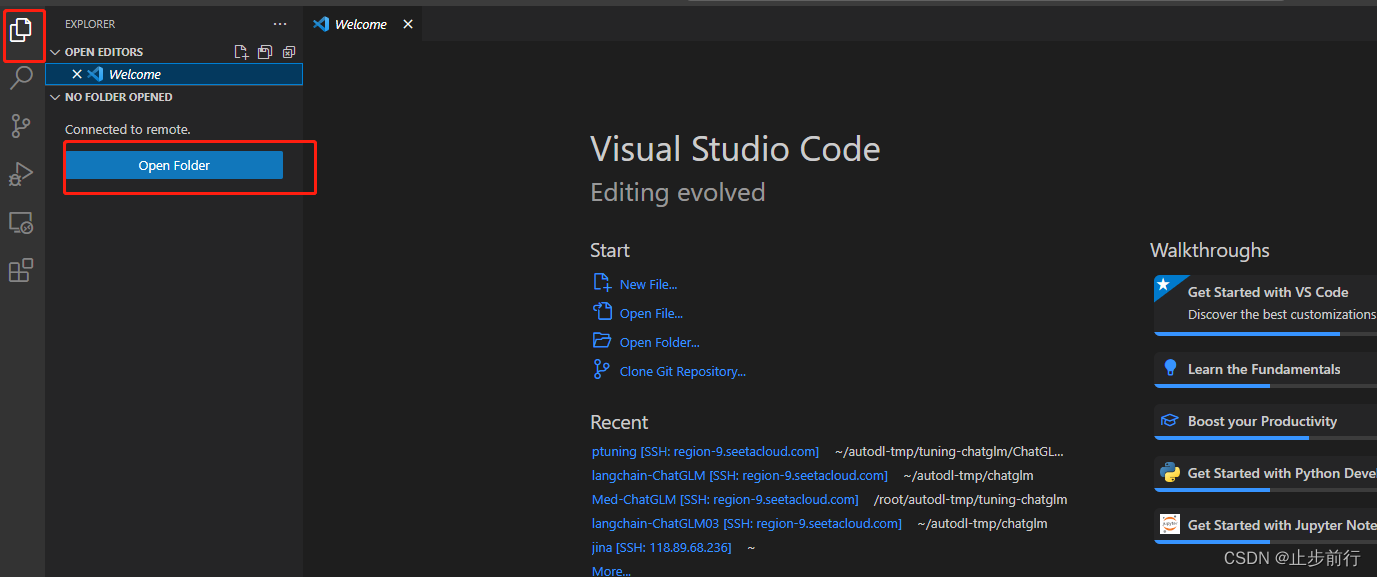
Task: Open recent langchain-ChatGLM03 SSH workspace
Action: click(x=747, y=524)
